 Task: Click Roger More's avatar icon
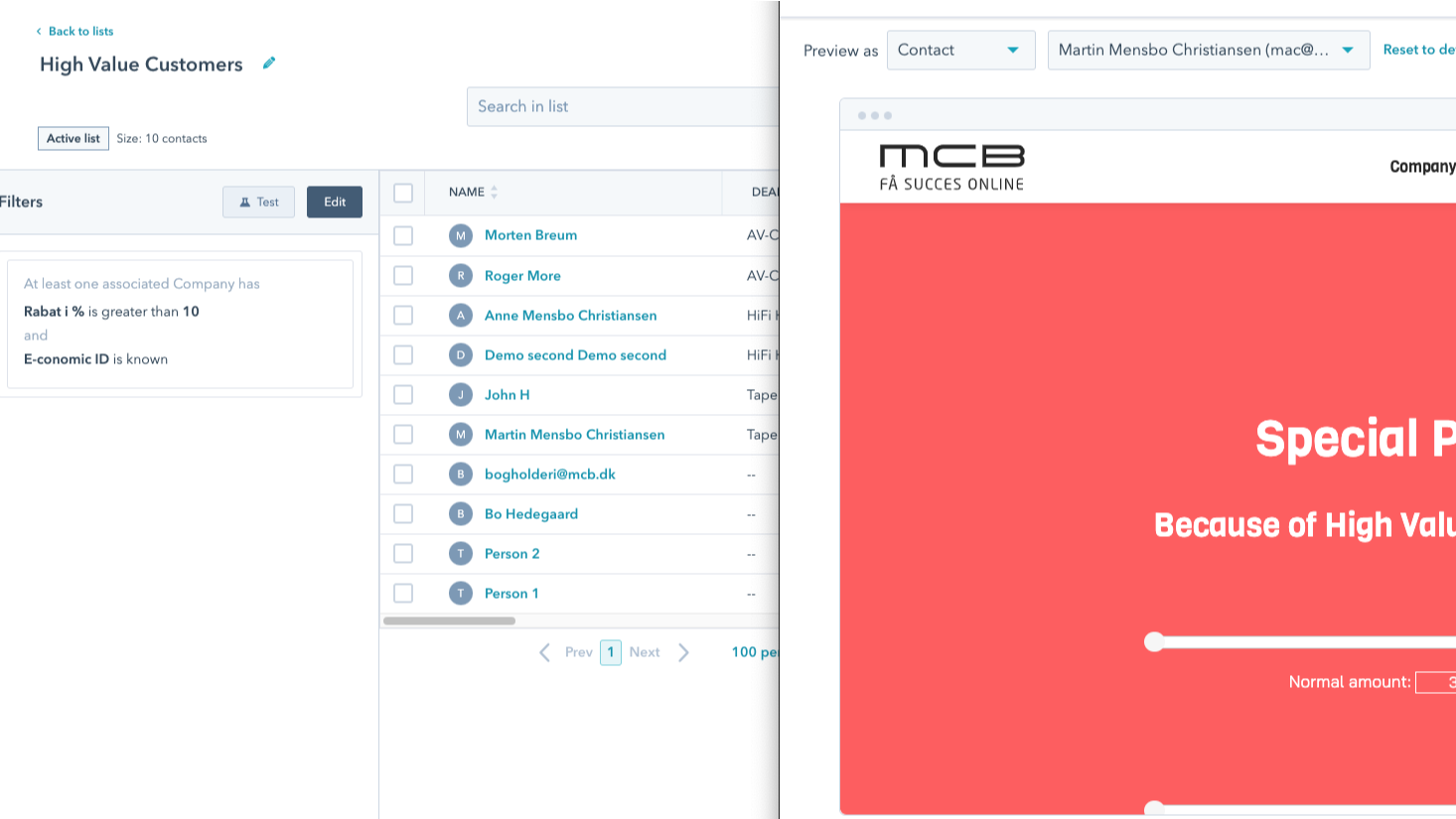pyautogui.click(x=460, y=276)
